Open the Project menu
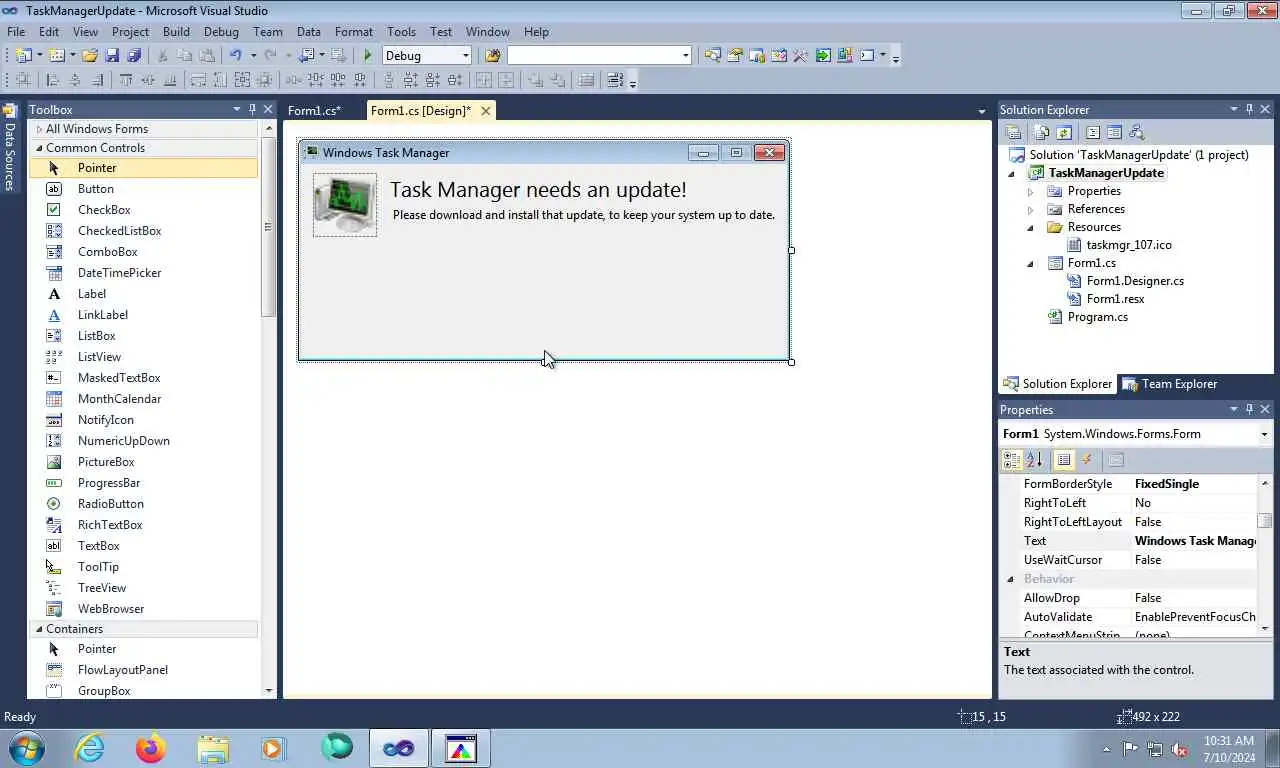The width and height of the screenshot is (1280, 768). click(x=130, y=32)
